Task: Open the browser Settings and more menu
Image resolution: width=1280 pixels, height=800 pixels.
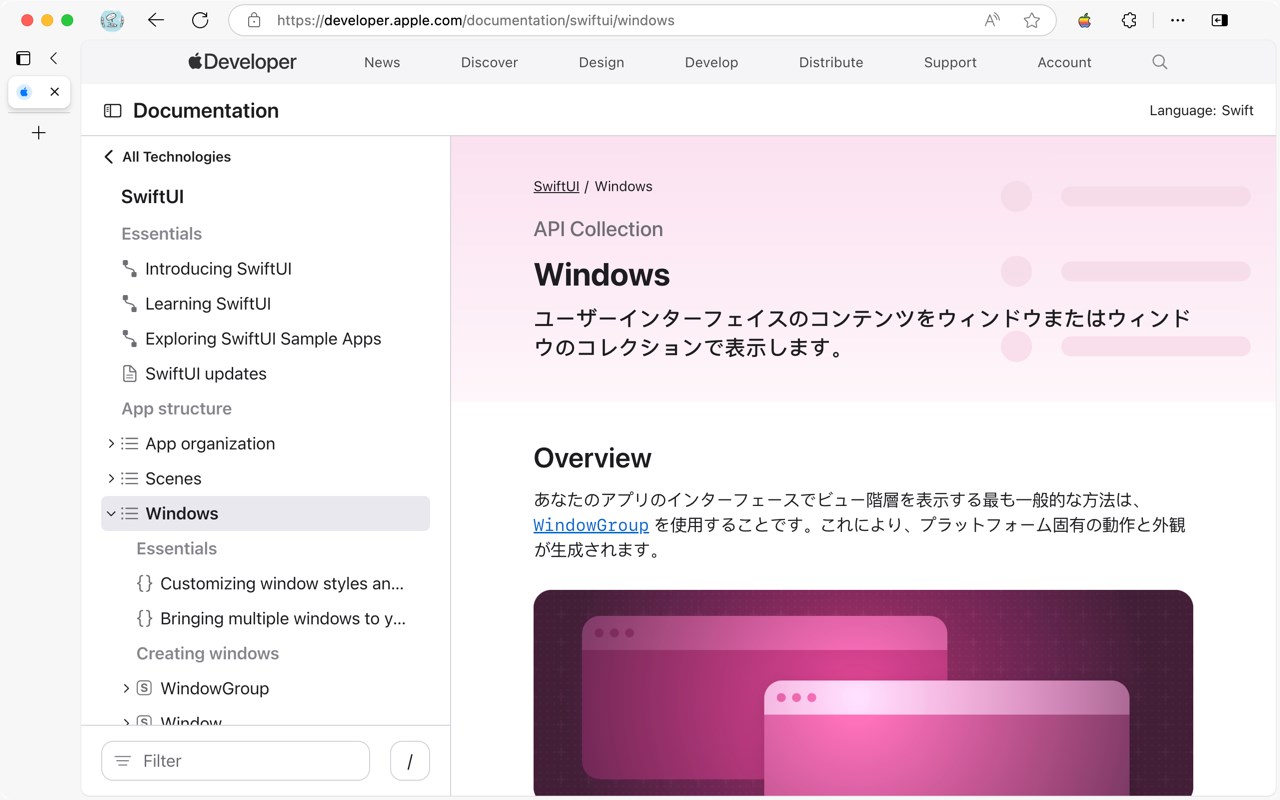Action: tap(1178, 20)
